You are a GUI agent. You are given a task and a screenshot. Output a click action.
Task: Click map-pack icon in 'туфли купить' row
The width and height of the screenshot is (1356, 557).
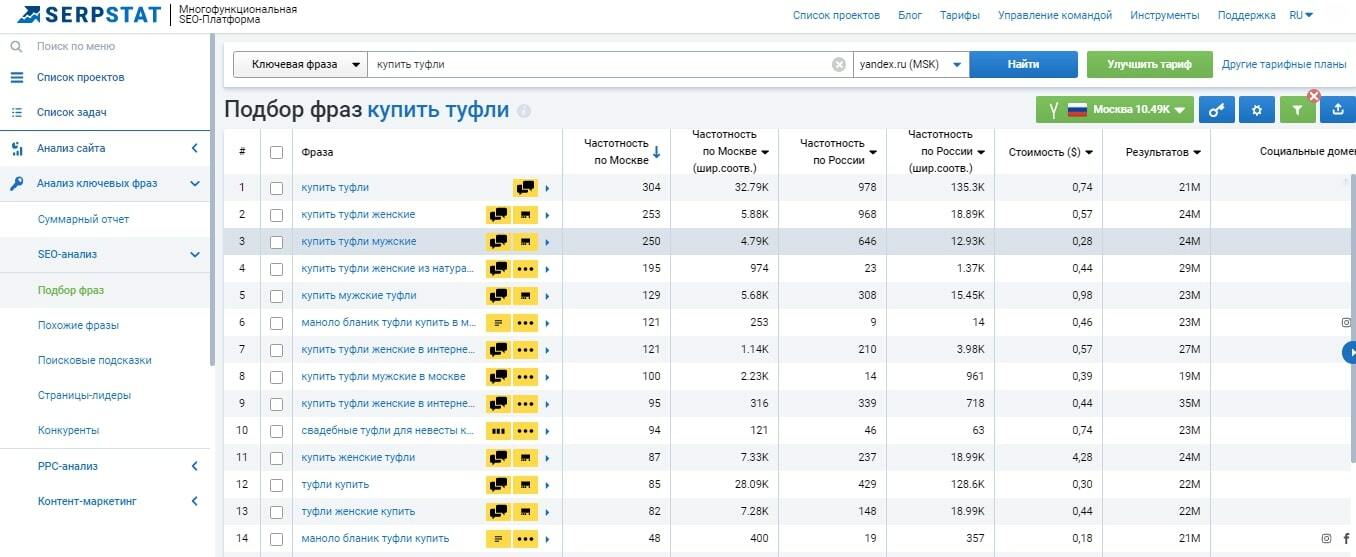[x=525, y=484]
